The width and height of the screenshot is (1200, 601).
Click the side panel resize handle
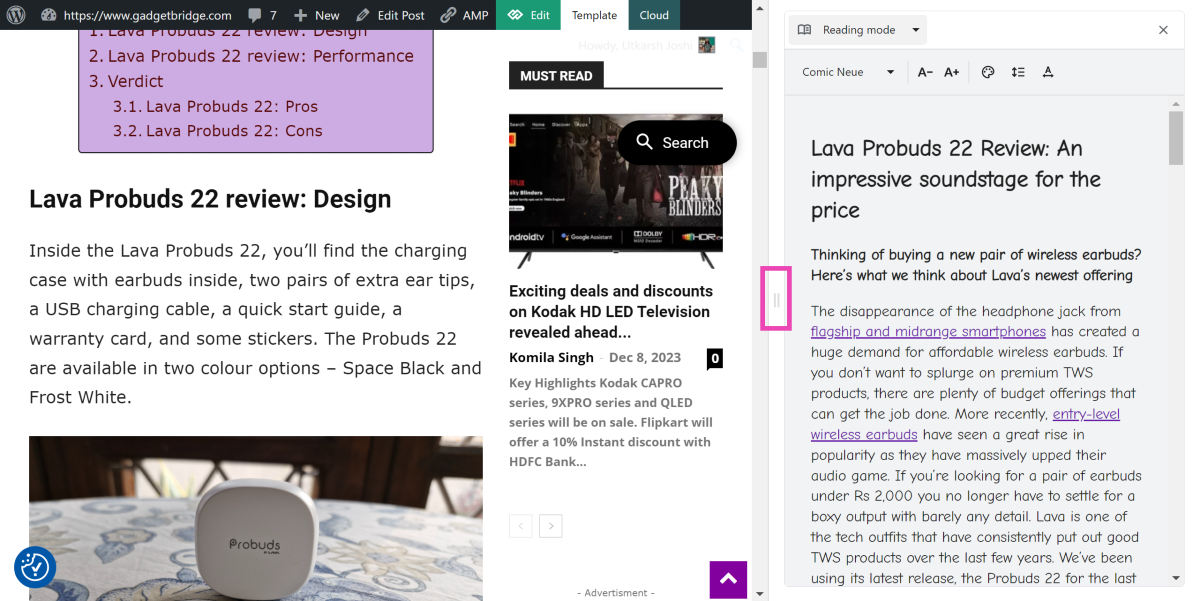[776, 299]
